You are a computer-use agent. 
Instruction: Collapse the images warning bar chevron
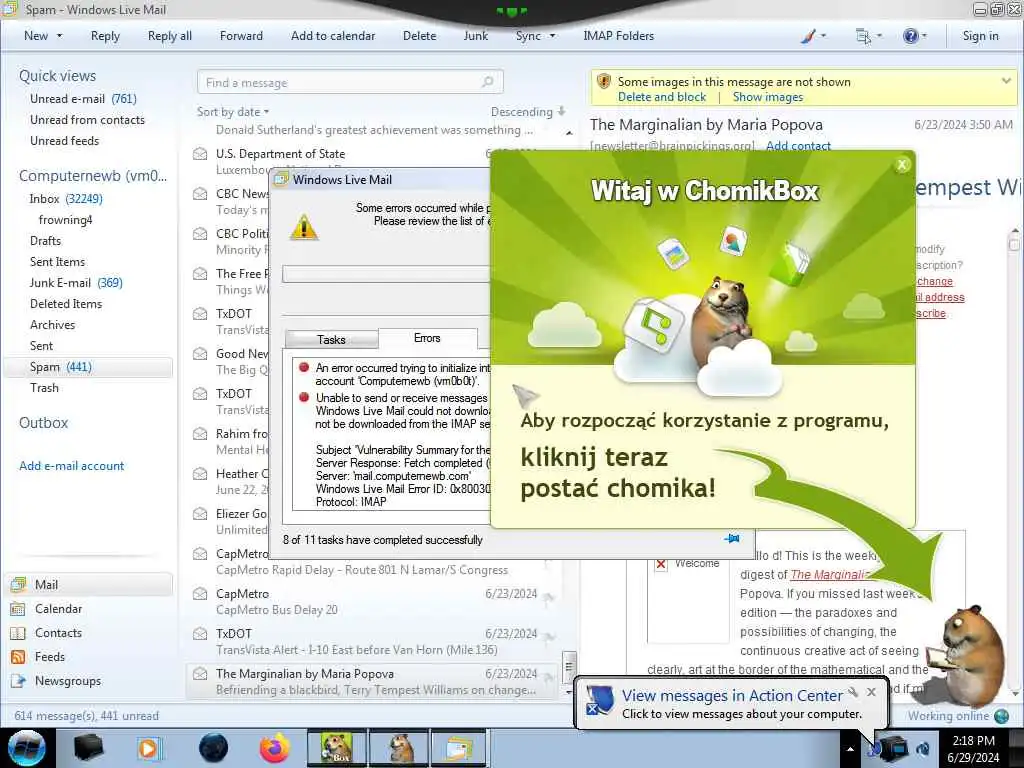coord(1006,81)
